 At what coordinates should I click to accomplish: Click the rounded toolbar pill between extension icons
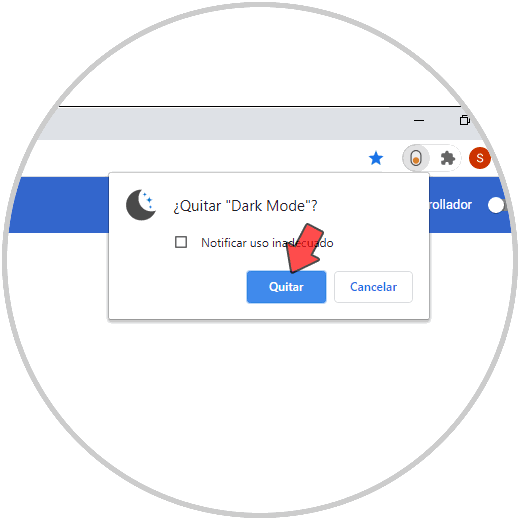click(x=432, y=158)
